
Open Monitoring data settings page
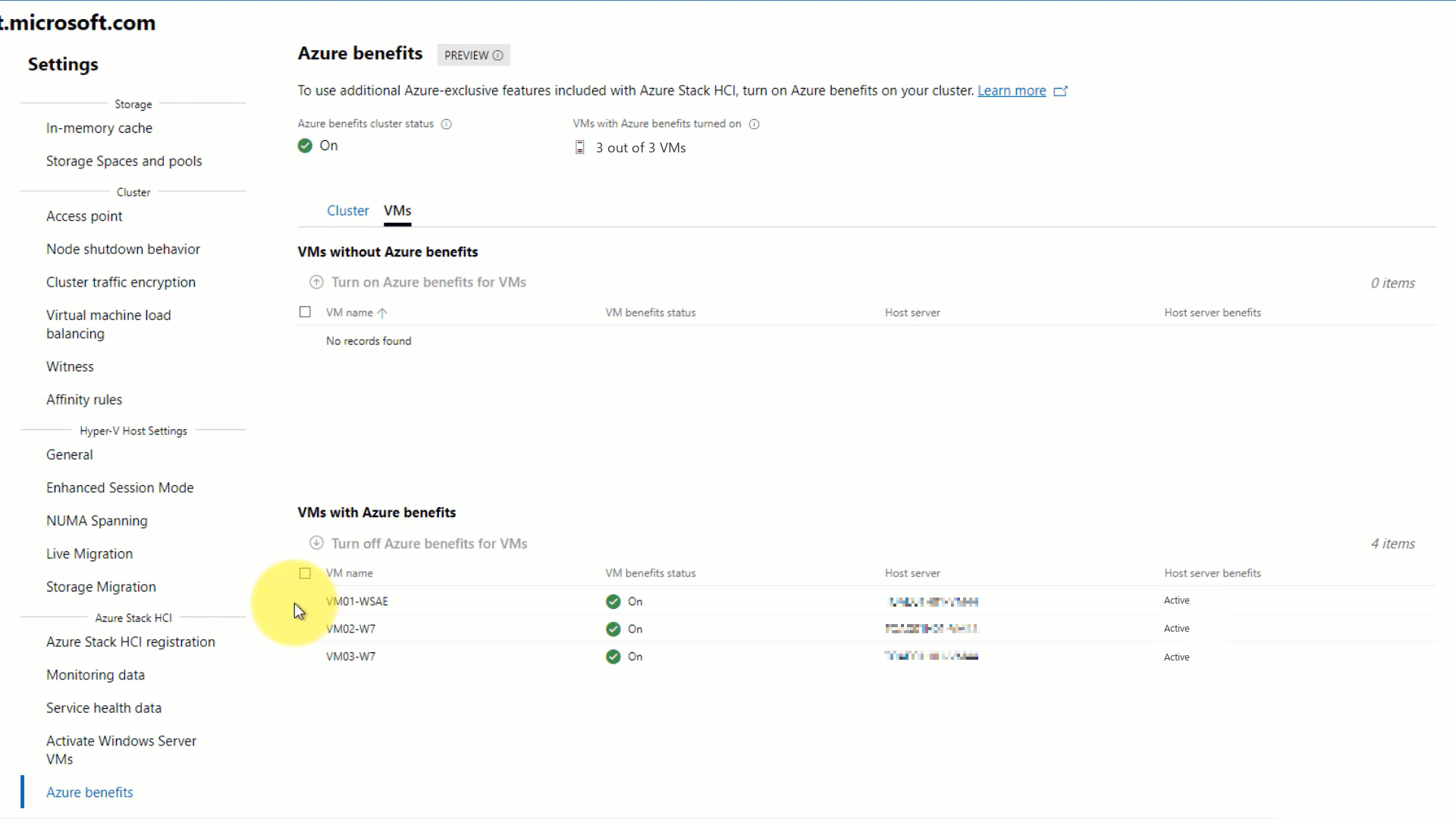click(x=95, y=674)
